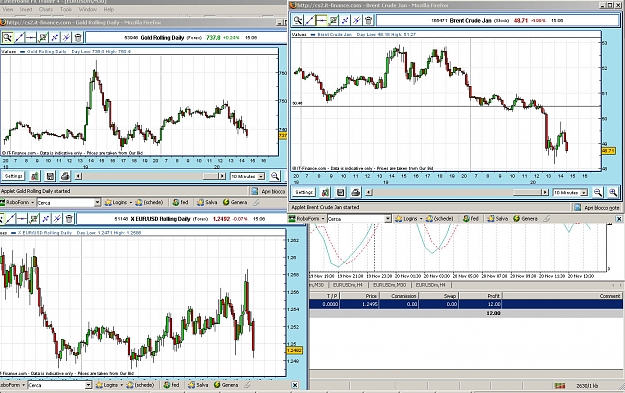Viewport: 625px width, 393px height.
Task: Click the zoom-out magnifier below Brent Crude chart
Action: pyautogui.click(x=598, y=193)
